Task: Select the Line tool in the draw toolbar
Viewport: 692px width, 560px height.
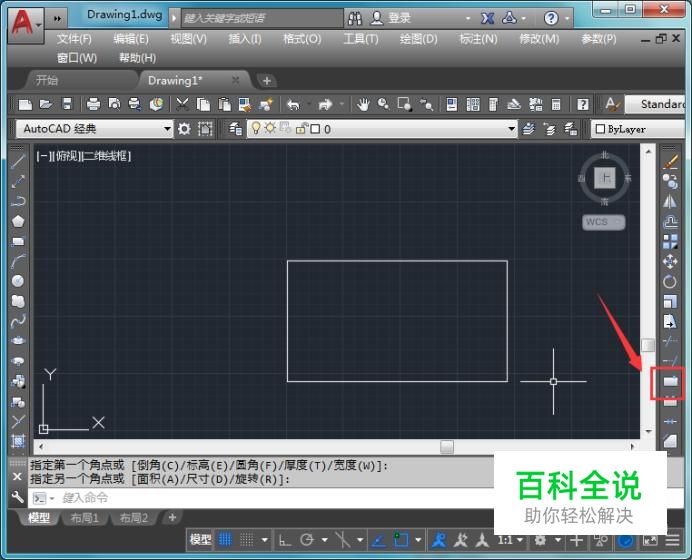Action: (18, 161)
